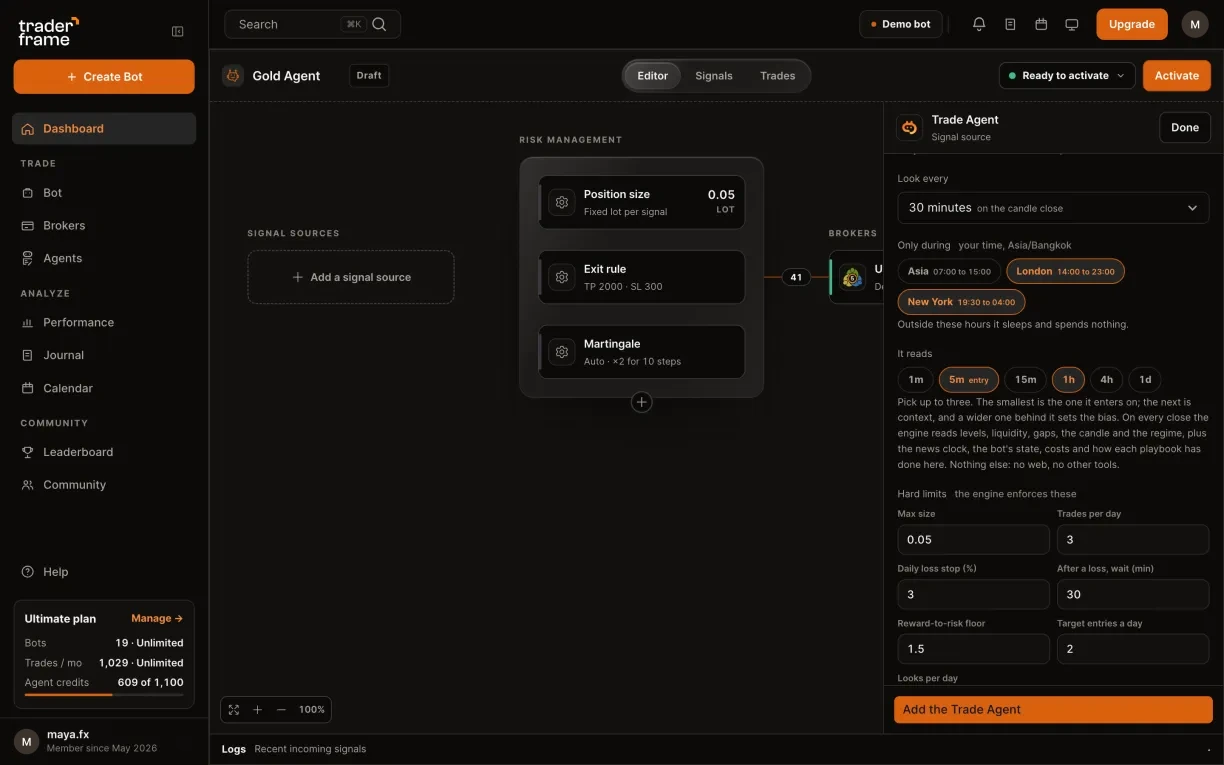This screenshot has height=765, width=1224.
Task: Click the broker node icon
Action: (x=853, y=277)
